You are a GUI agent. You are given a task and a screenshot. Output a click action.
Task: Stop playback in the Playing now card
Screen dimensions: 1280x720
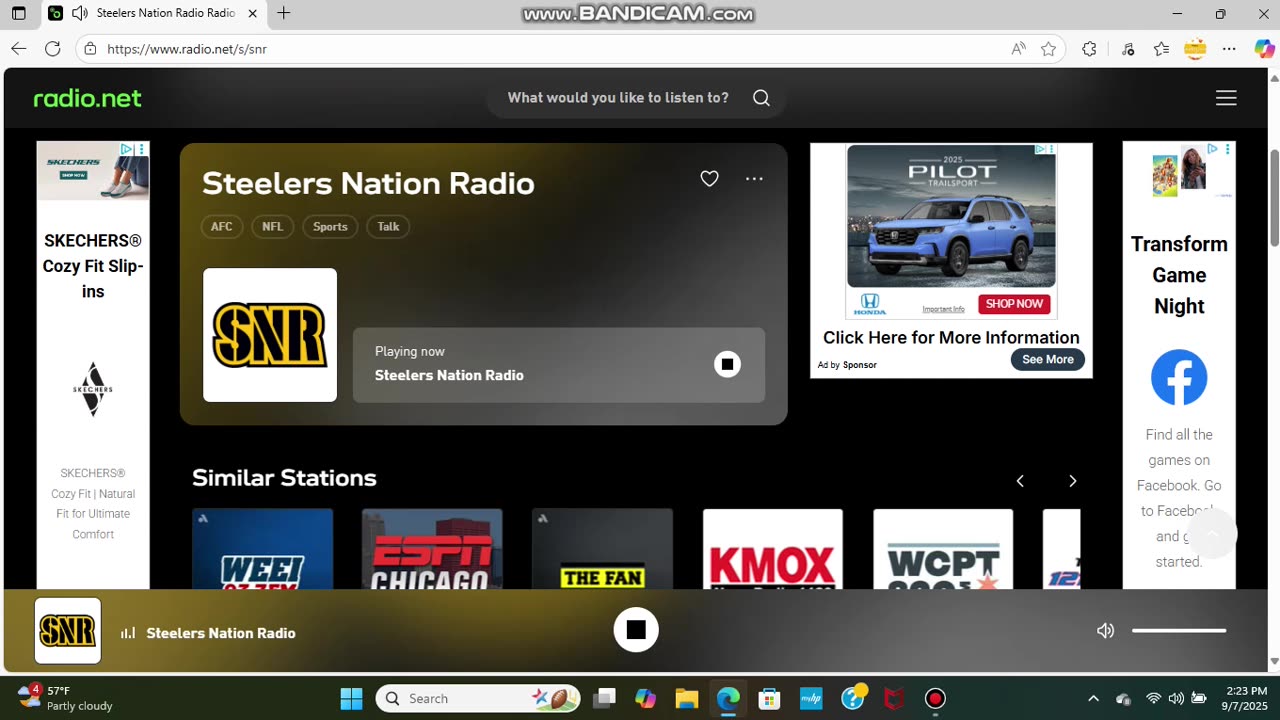coord(727,364)
